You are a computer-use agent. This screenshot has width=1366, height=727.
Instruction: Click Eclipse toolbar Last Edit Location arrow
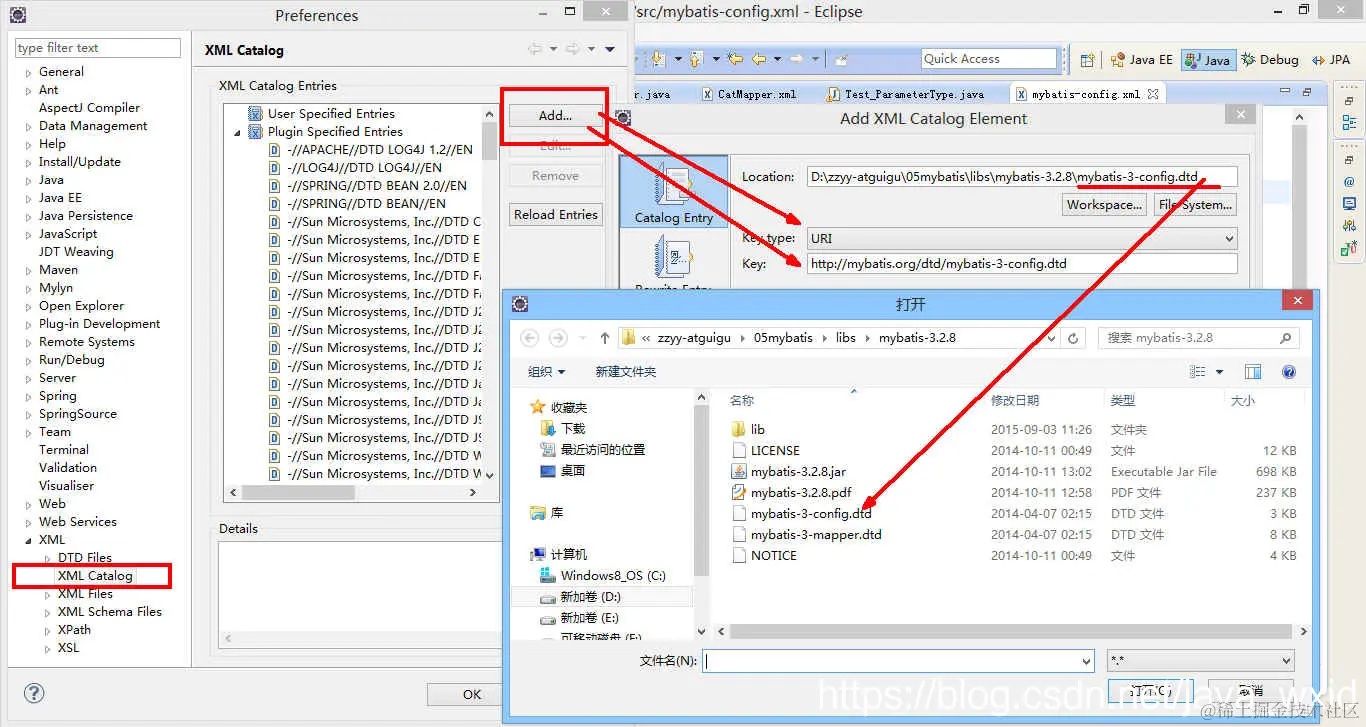tap(736, 59)
